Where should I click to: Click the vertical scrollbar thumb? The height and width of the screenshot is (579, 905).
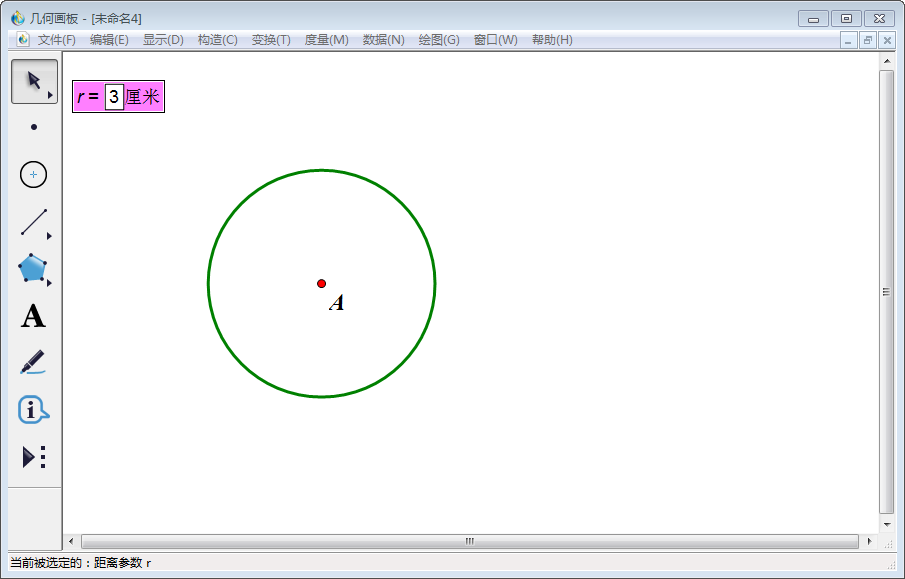point(887,292)
